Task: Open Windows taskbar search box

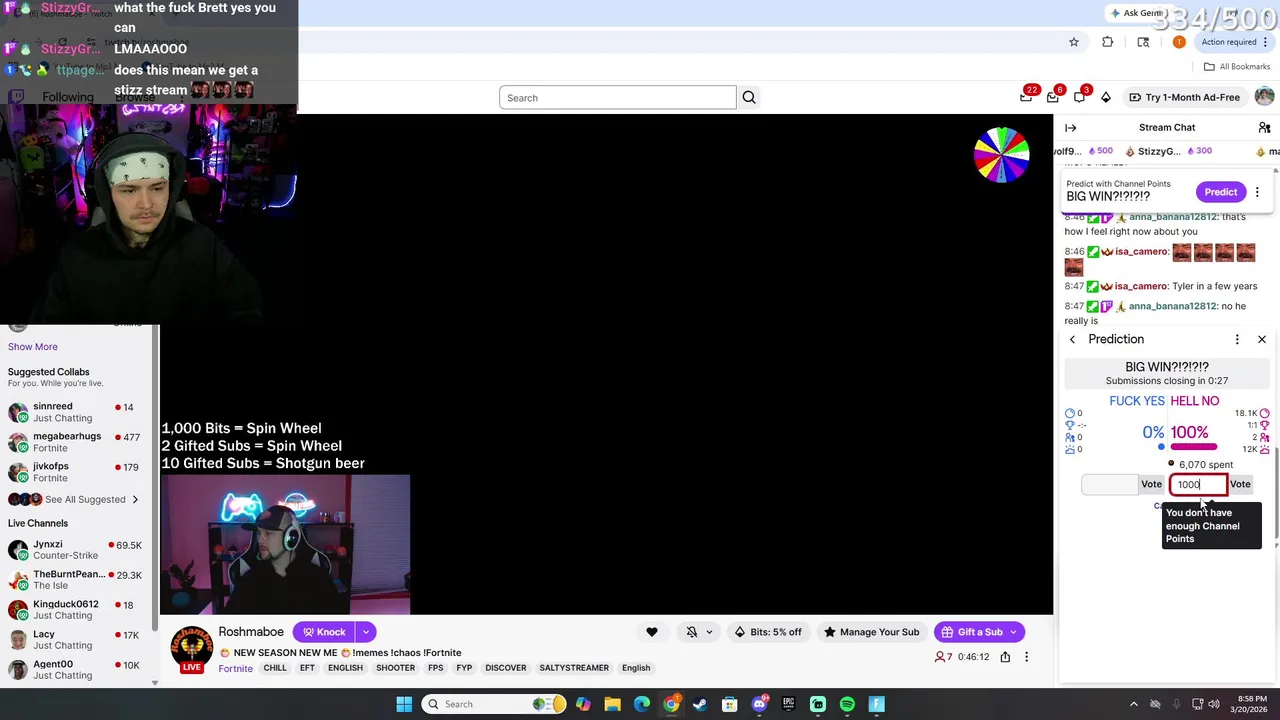Action: click(x=495, y=704)
